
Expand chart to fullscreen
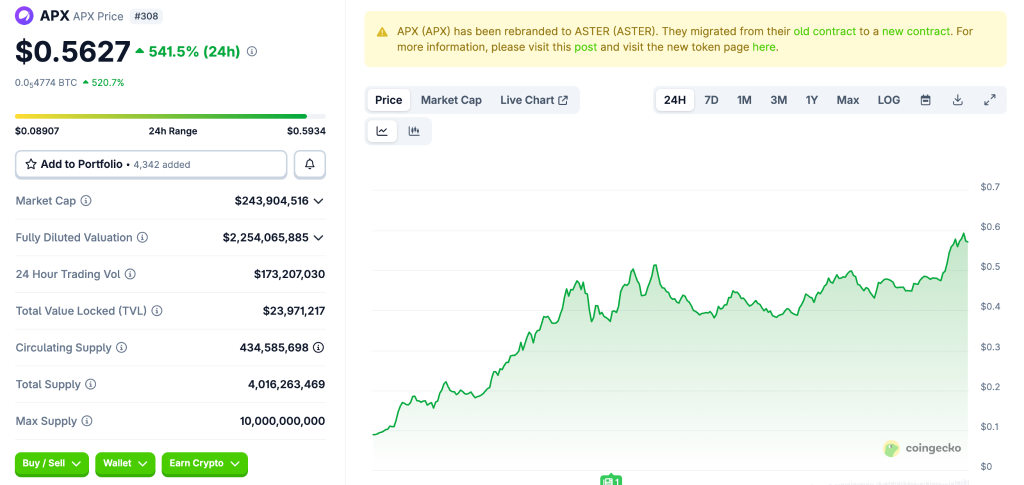point(989,100)
